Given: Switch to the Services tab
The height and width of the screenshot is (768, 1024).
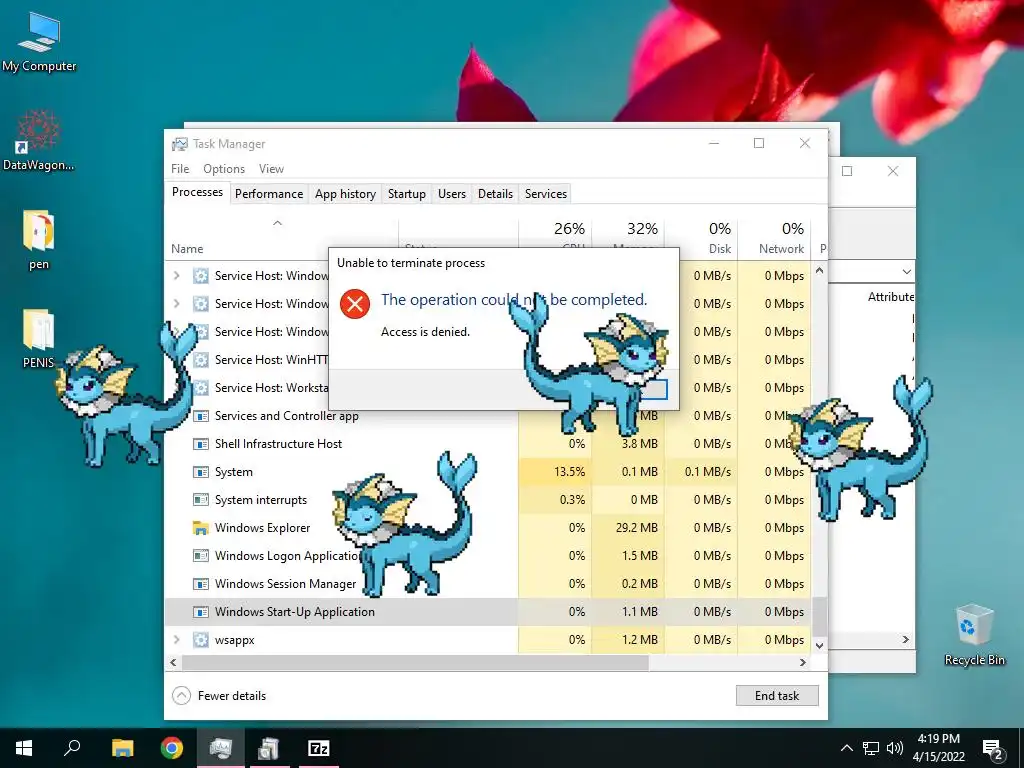Looking at the screenshot, I should pos(546,194).
